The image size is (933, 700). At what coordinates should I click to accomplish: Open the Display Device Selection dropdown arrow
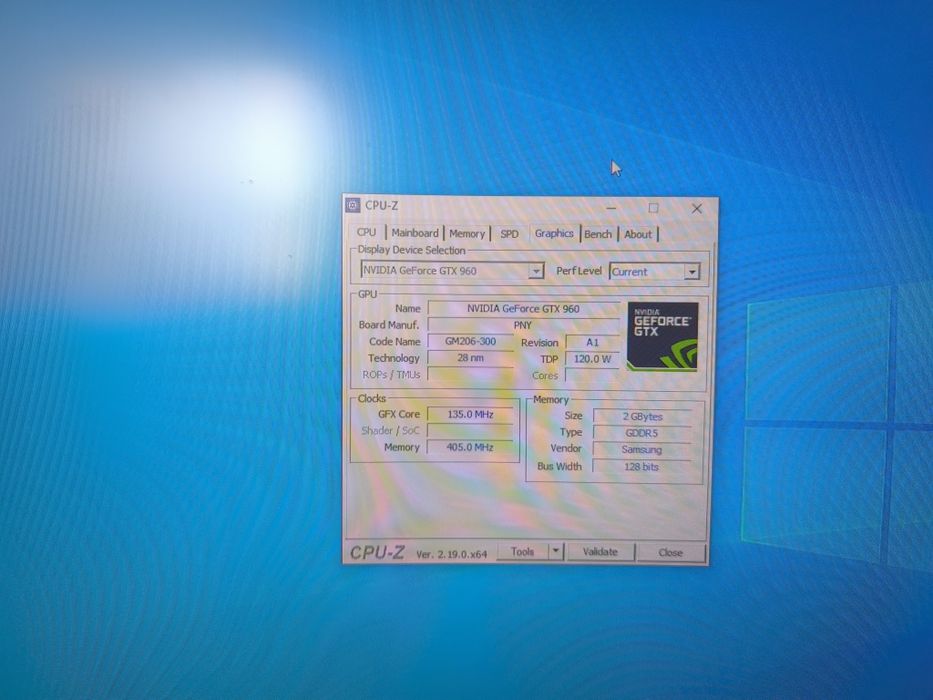[x=536, y=271]
